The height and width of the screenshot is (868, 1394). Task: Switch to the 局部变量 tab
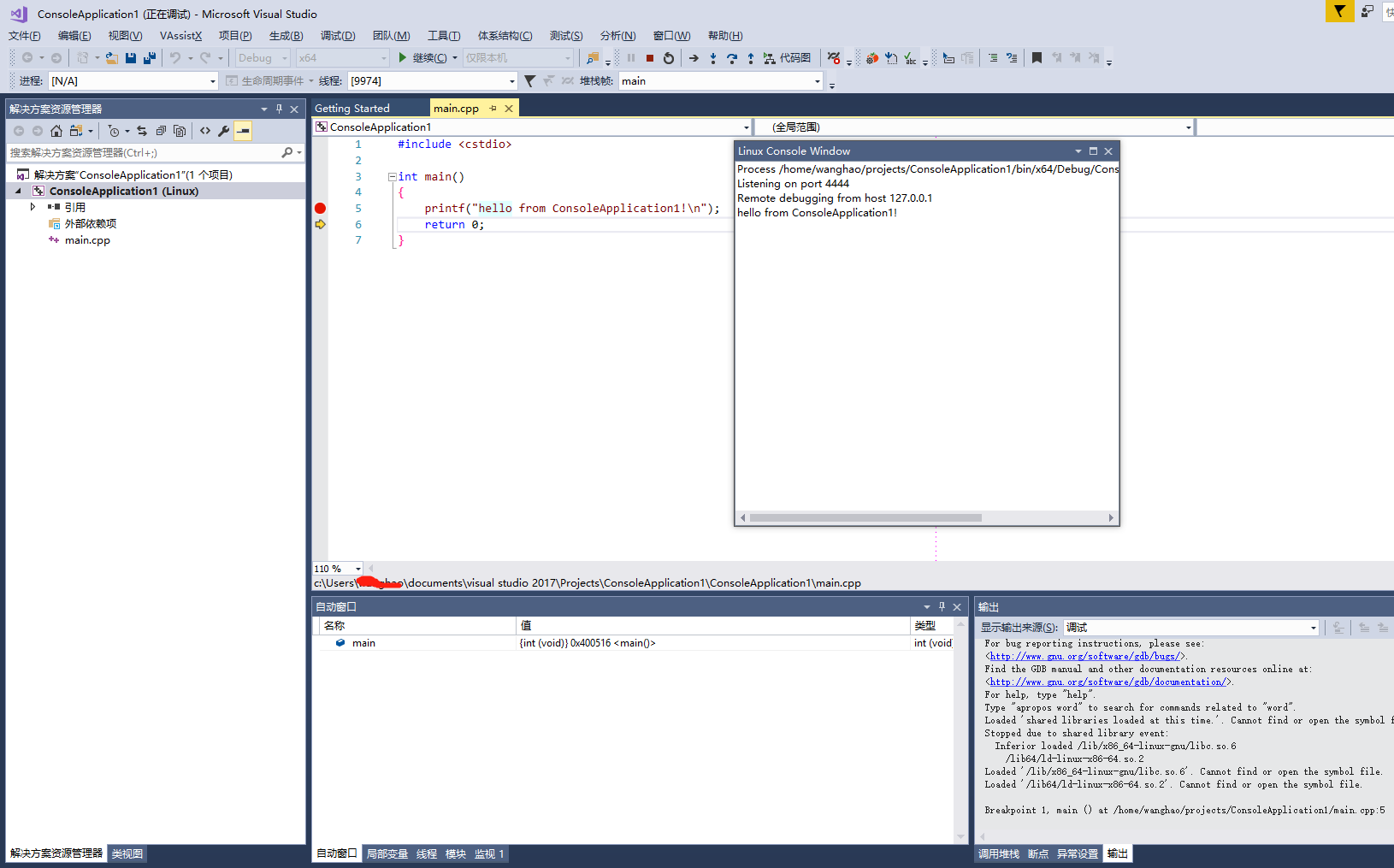[x=387, y=854]
